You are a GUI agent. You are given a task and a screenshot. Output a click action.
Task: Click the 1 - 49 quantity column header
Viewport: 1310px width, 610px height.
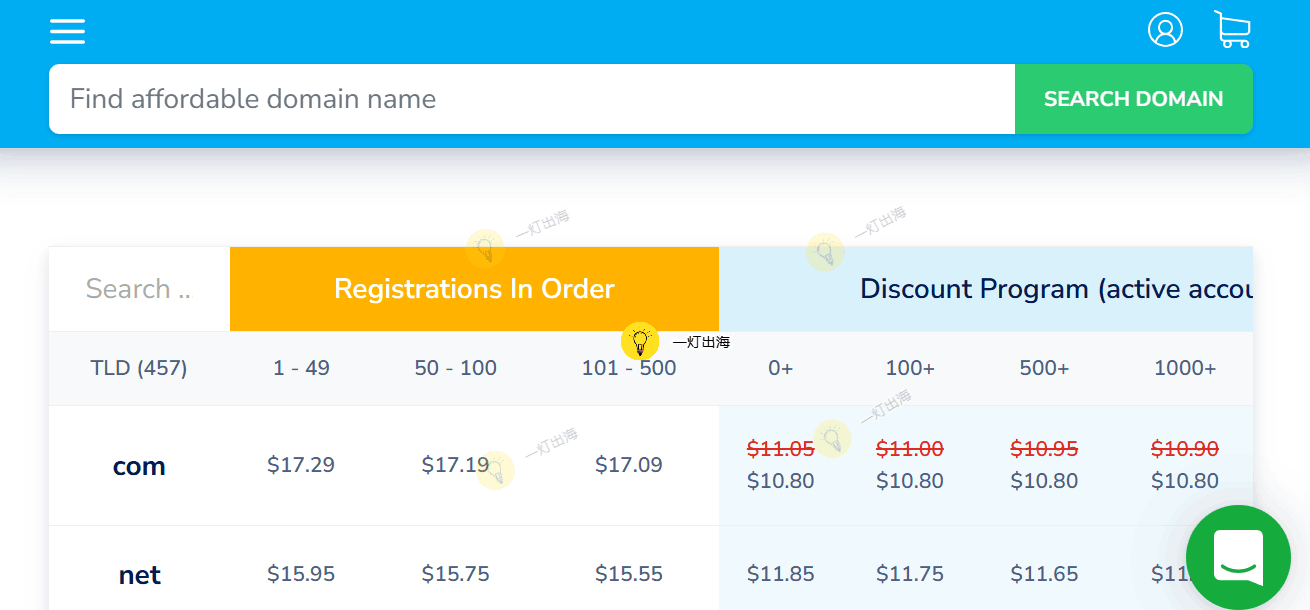[301, 368]
